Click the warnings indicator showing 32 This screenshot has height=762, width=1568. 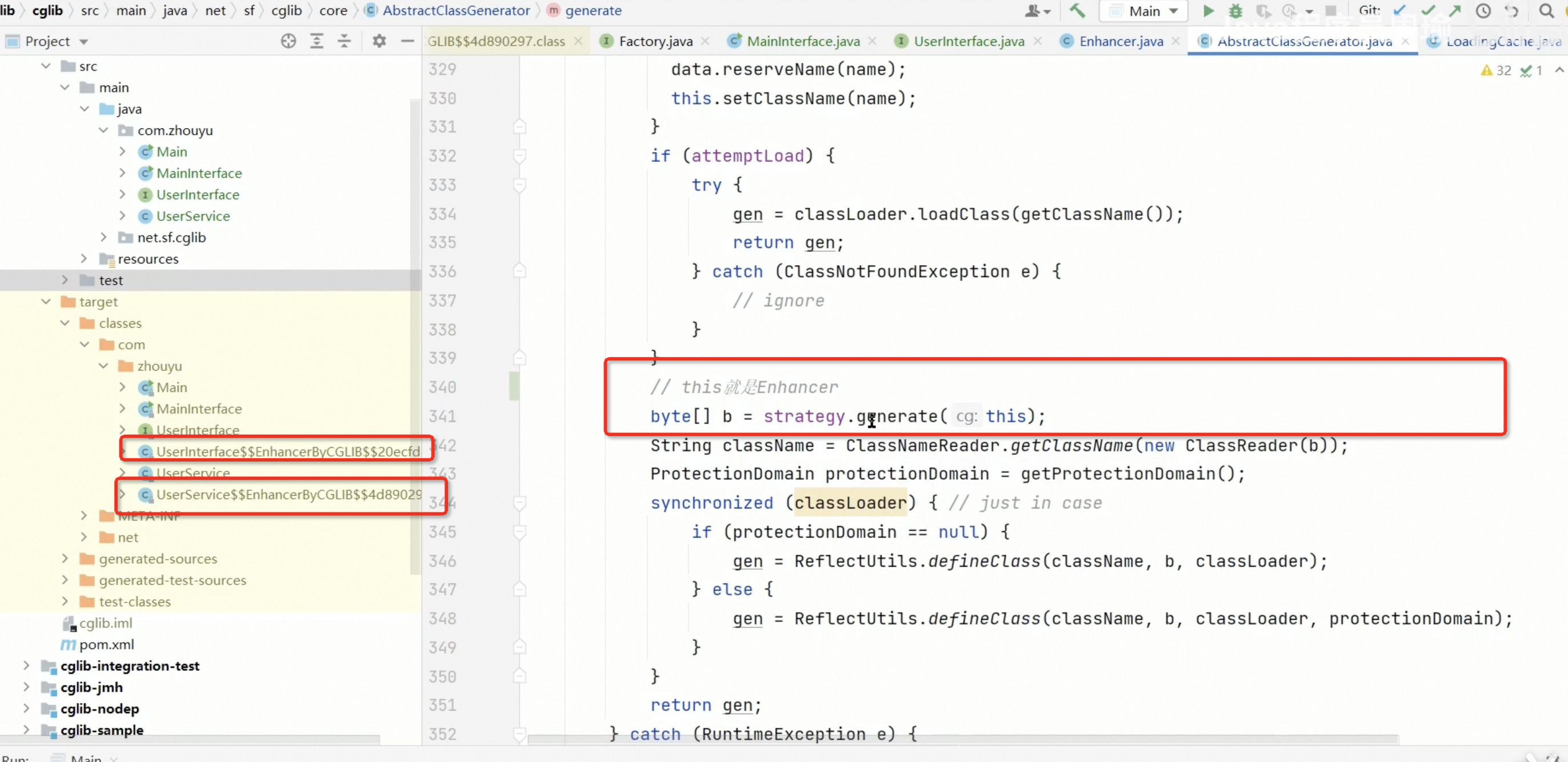pyautogui.click(x=1496, y=71)
